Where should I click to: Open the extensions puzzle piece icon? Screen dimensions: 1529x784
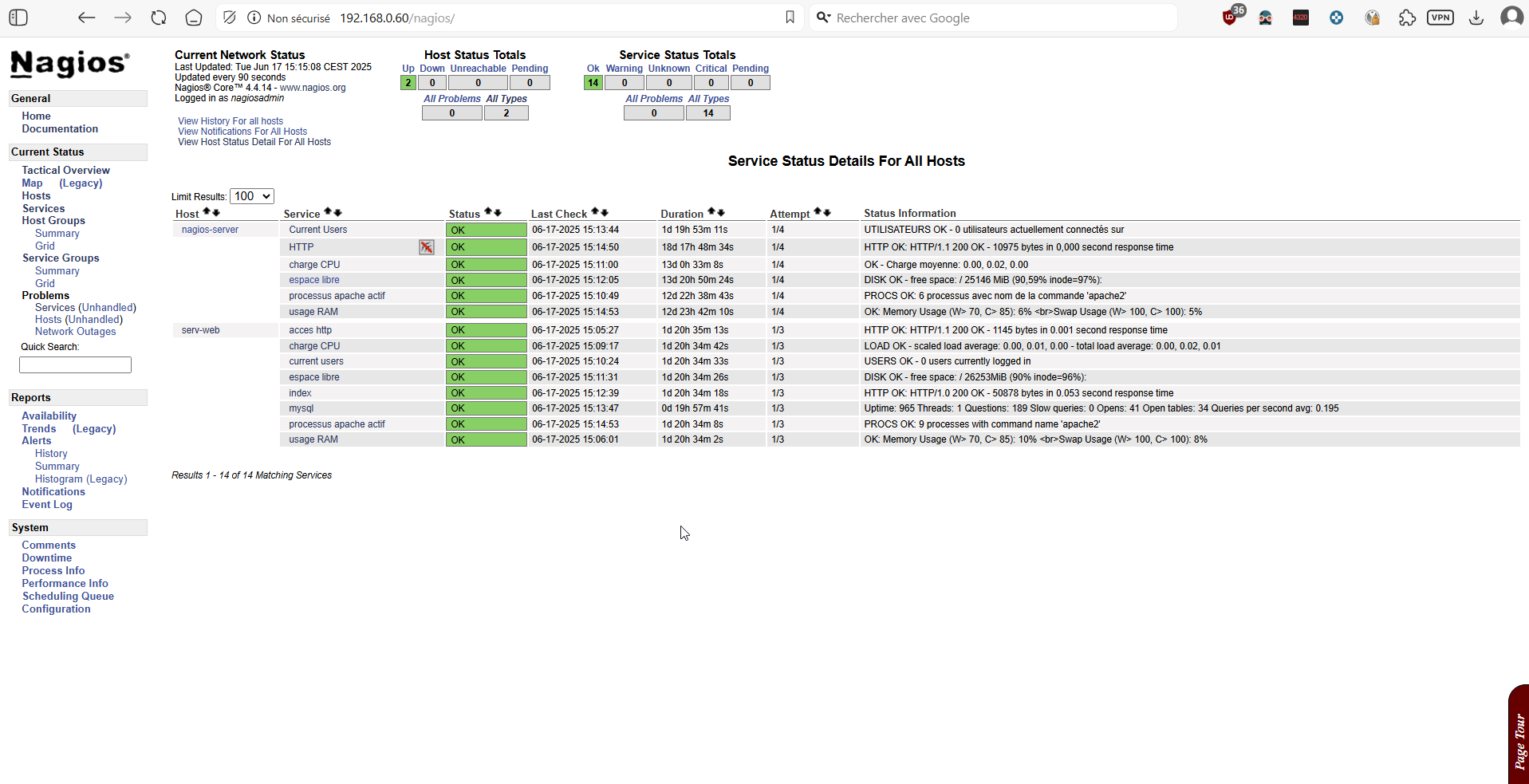(1407, 18)
